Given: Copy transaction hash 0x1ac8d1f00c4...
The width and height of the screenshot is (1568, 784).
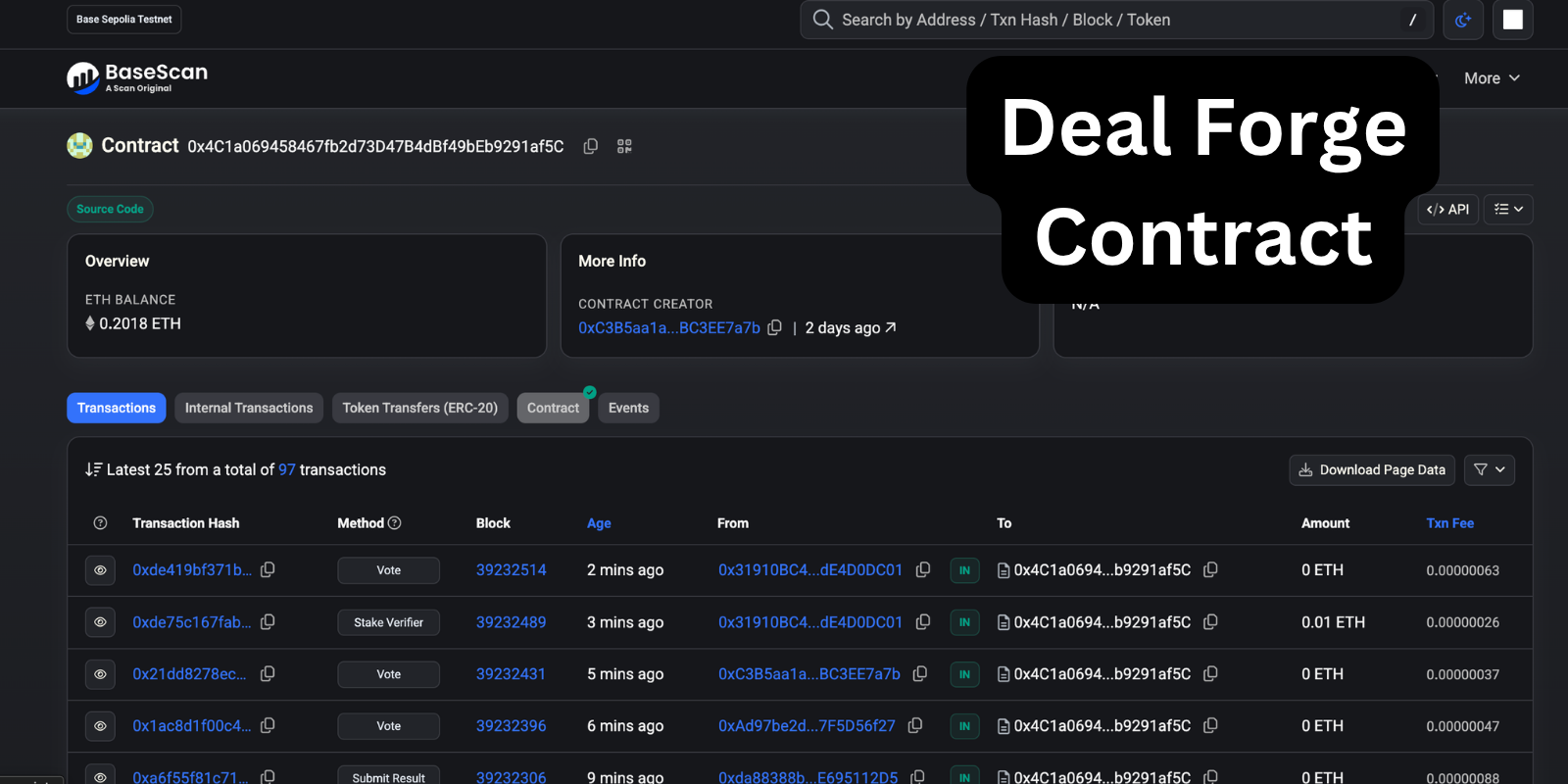Looking at the screenshot, I should (268, 725).
